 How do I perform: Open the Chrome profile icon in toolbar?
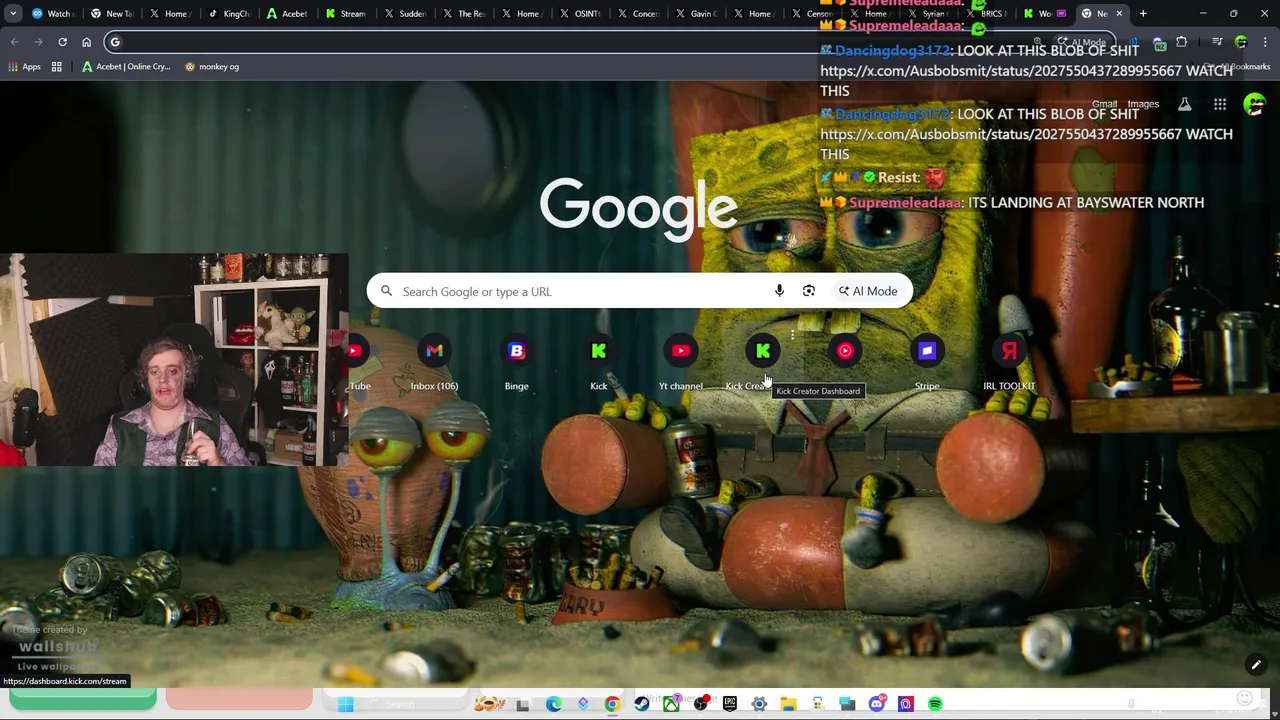[x=1241, y=42]
